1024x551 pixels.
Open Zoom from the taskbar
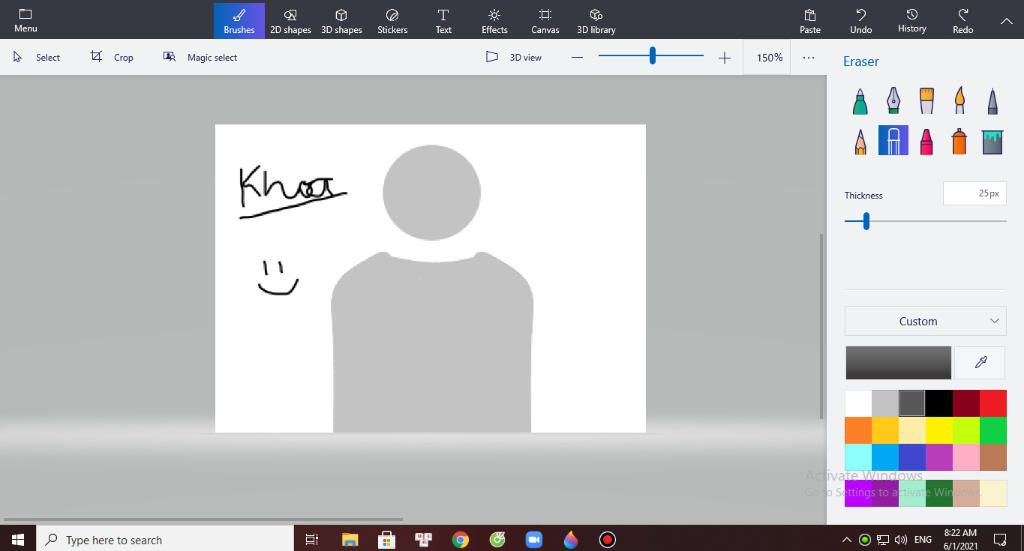click(x=534, y=539)
